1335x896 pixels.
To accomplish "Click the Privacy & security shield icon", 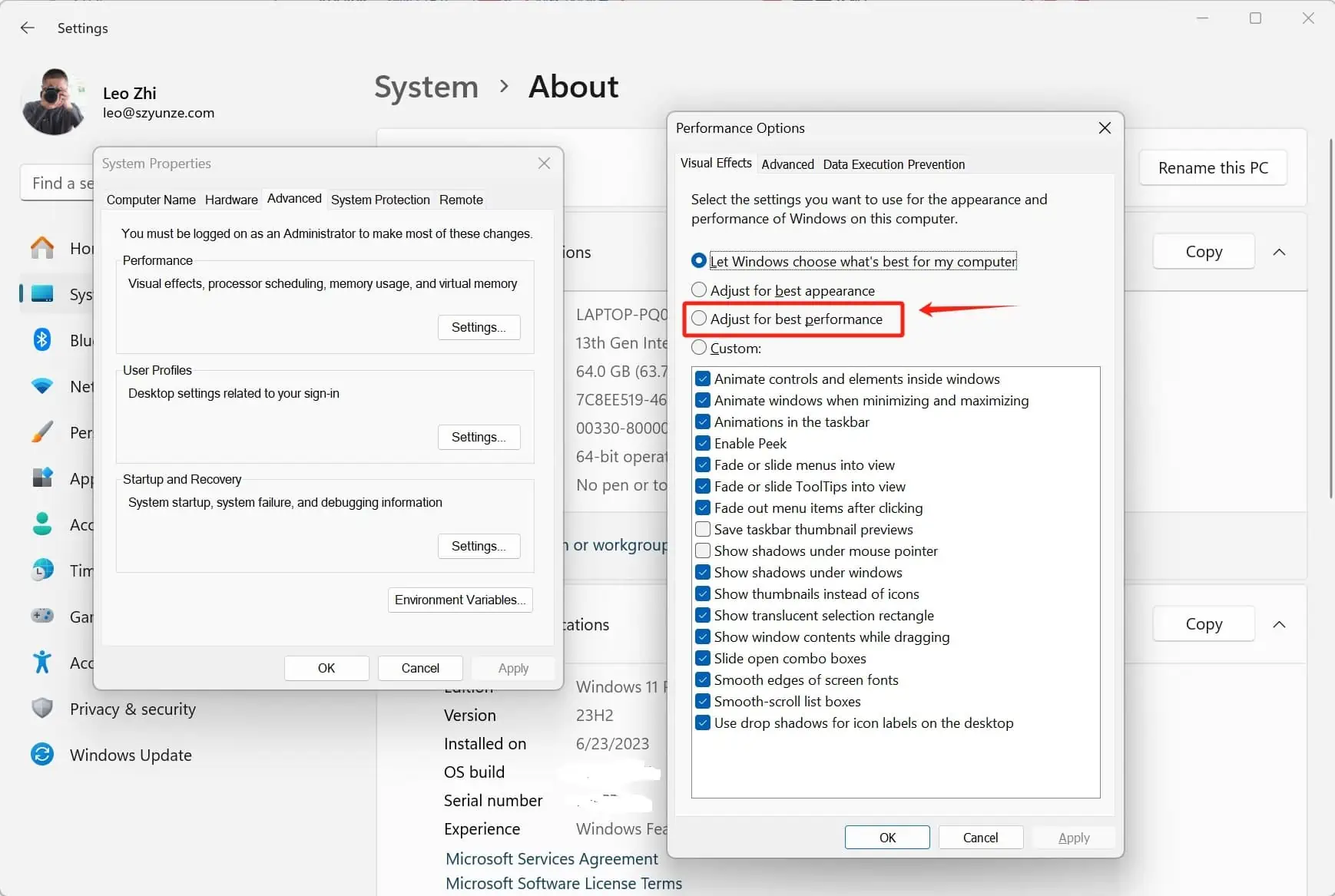I will click(x=42, y=709).
